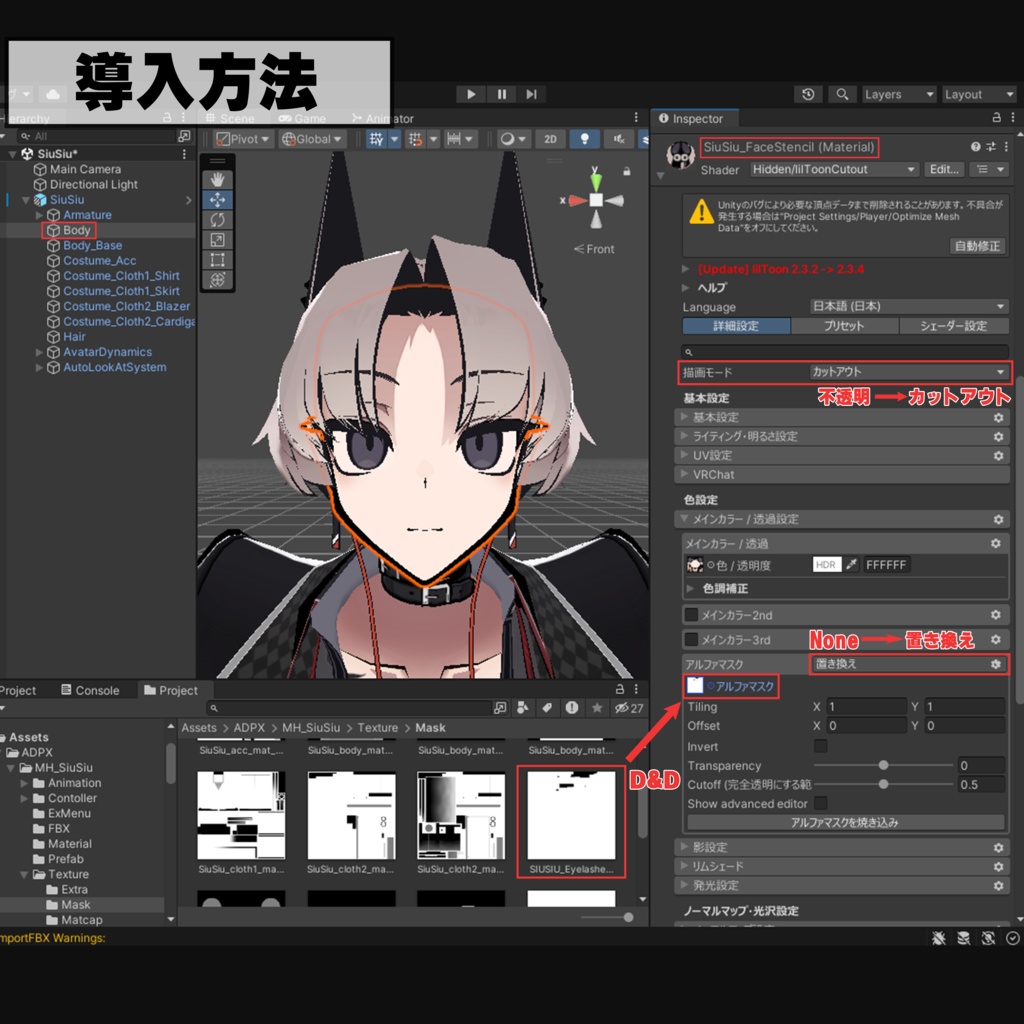This screenshot has width=1024, height=1024.
Task: Open gear settings for UV設定 row
Action: tap(998, 455)
